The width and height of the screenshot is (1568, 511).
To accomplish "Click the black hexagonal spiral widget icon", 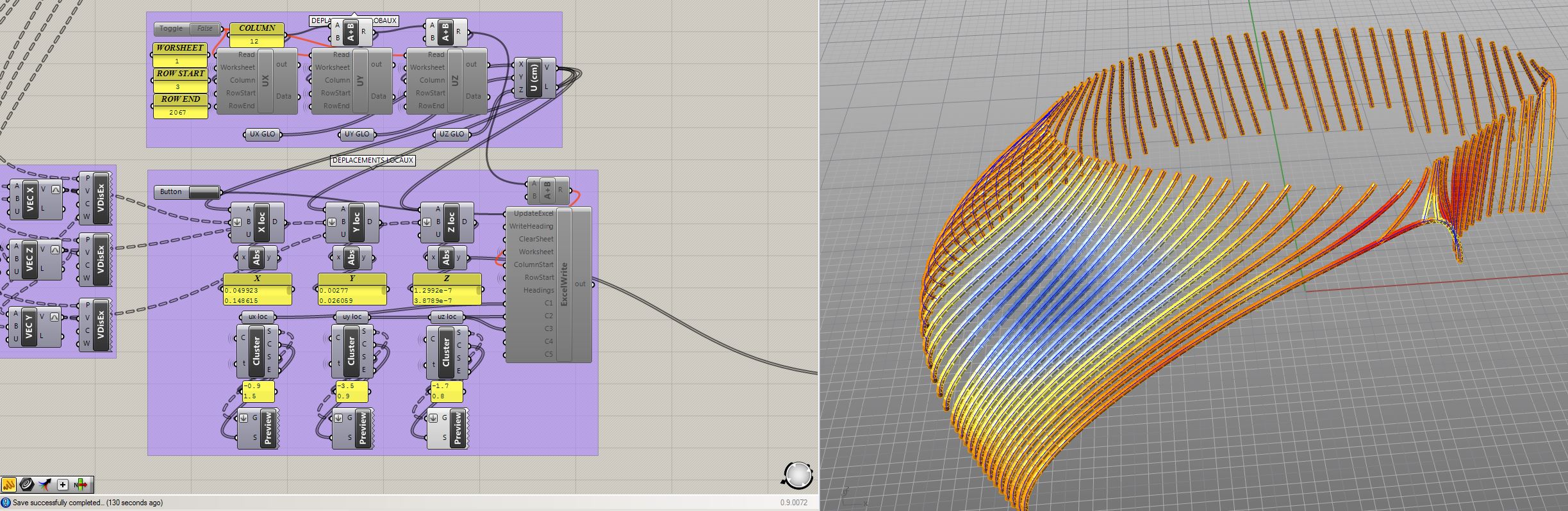I will (26, 485).
